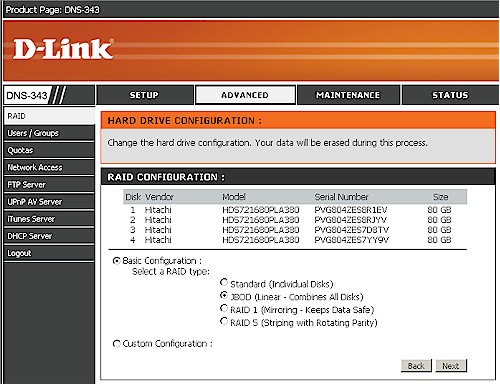Click Logout in the sidebar
500x385 pixels.
(x=49, y=253)
